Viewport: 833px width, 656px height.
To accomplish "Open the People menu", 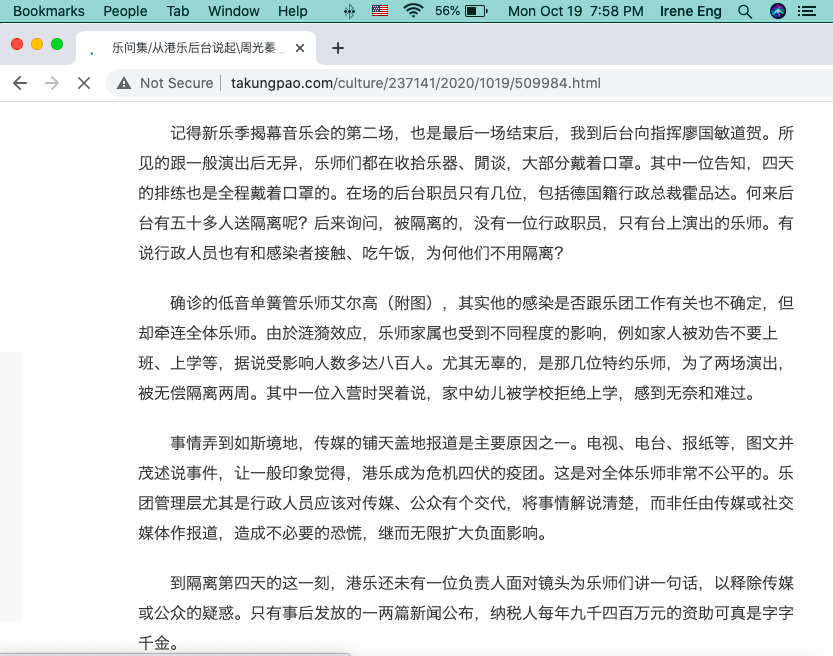I will pos(125,11).
